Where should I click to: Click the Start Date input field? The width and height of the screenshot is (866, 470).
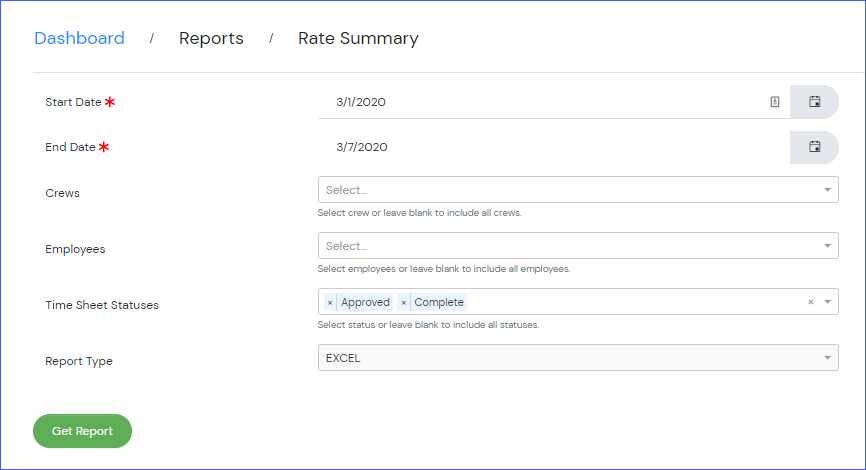[554, 102]
